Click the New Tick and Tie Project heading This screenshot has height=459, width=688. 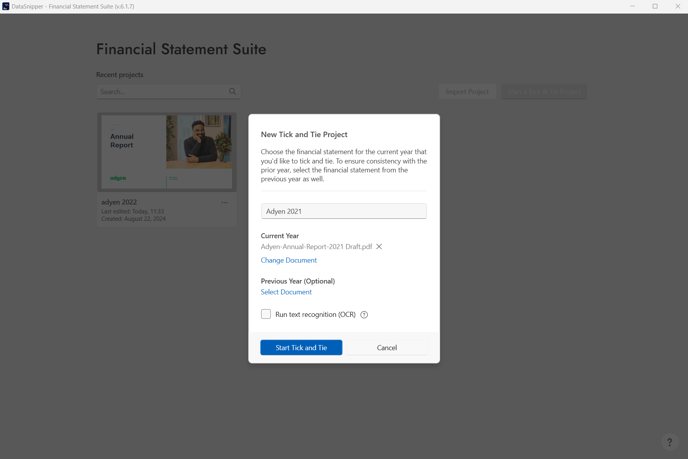[x=304, y=134]
